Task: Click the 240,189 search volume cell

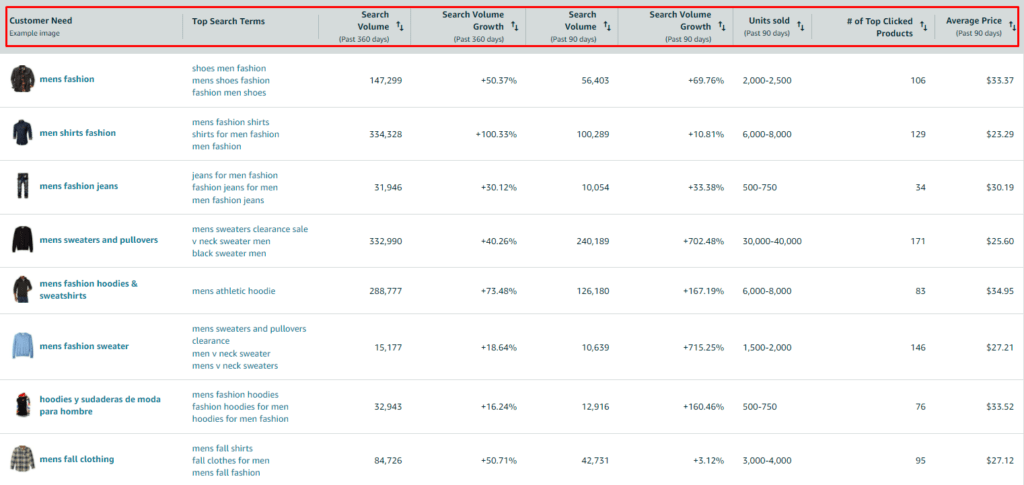Action: click(x=593, y=242)
